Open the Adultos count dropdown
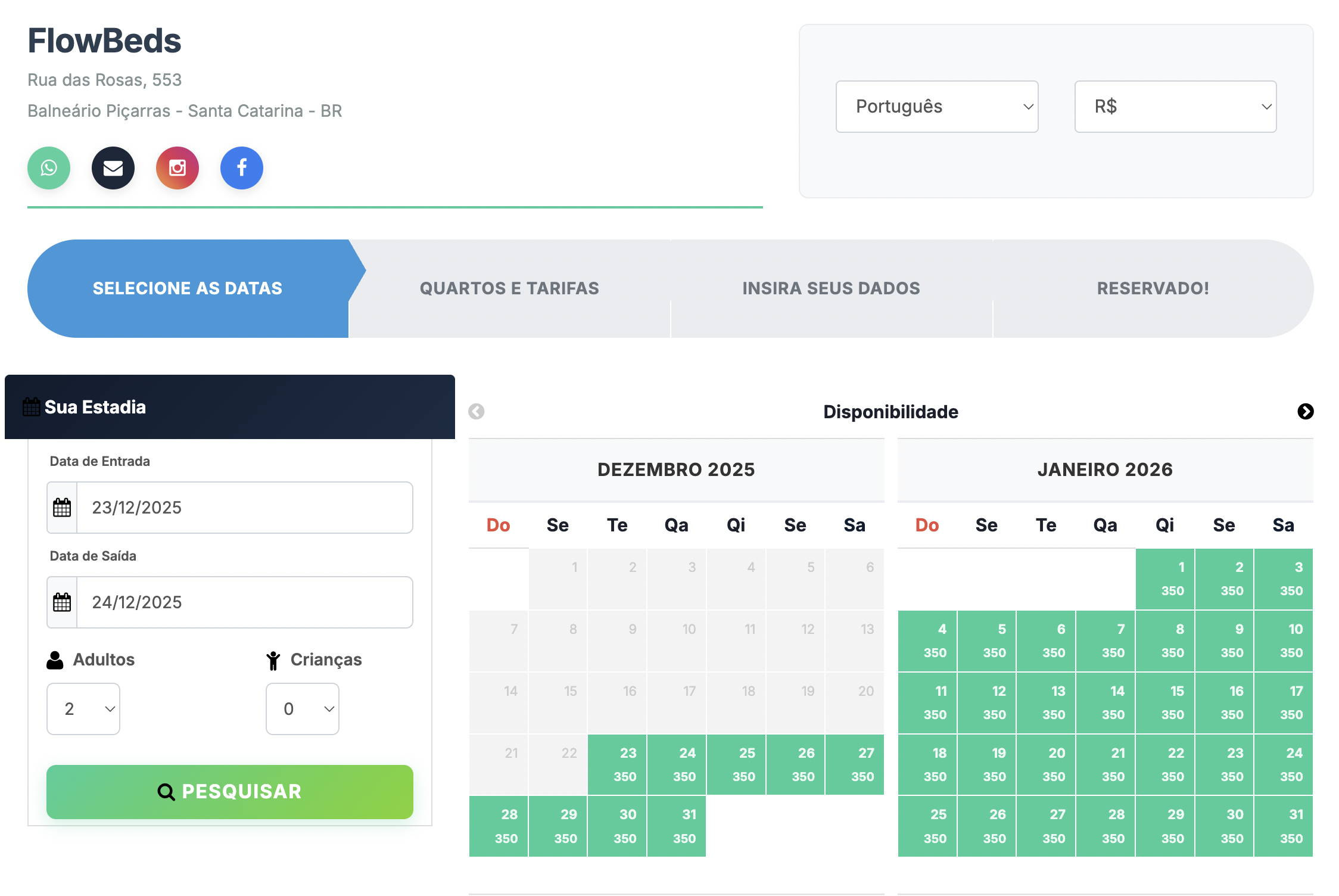Screen dimensions: 1339x896 click(x=83, y=708)
